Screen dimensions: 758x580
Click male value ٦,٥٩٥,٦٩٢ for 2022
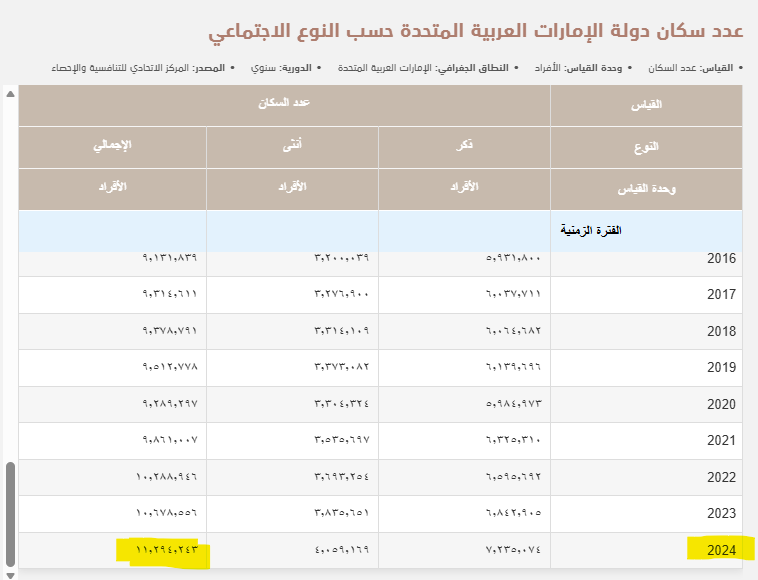pos(513,478)
